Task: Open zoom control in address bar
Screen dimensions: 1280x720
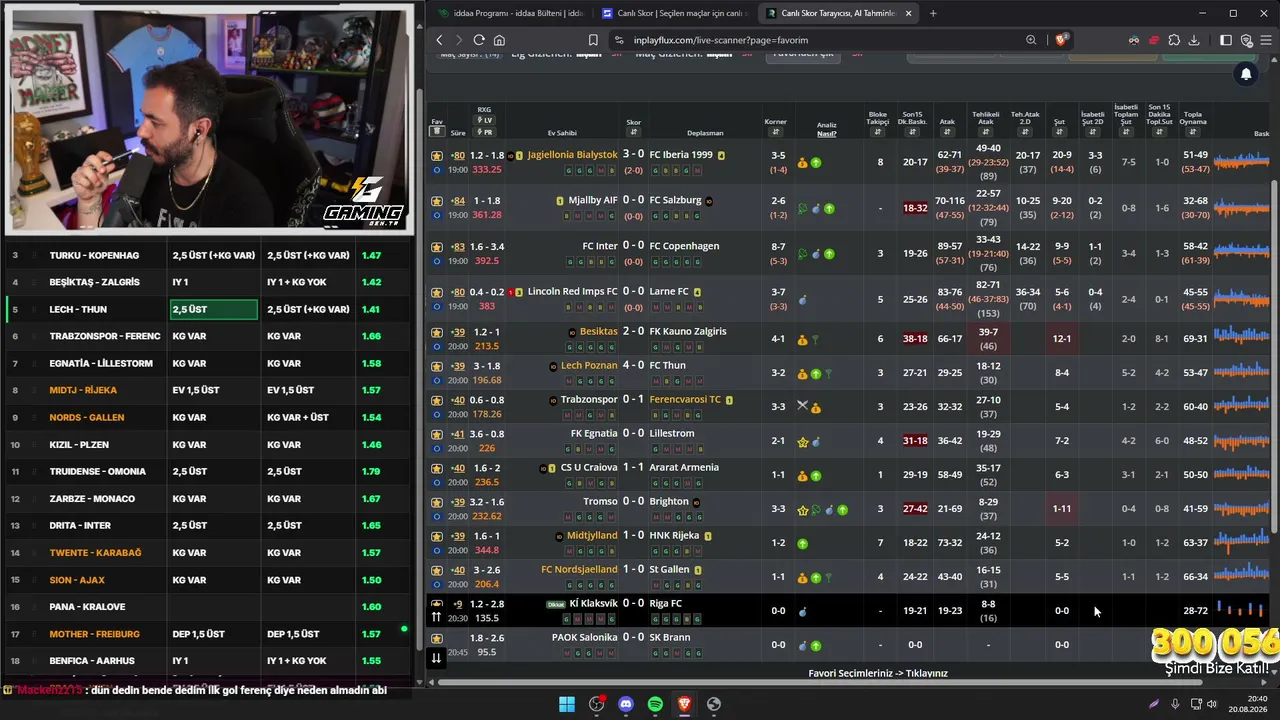Action: point(1031,40)
